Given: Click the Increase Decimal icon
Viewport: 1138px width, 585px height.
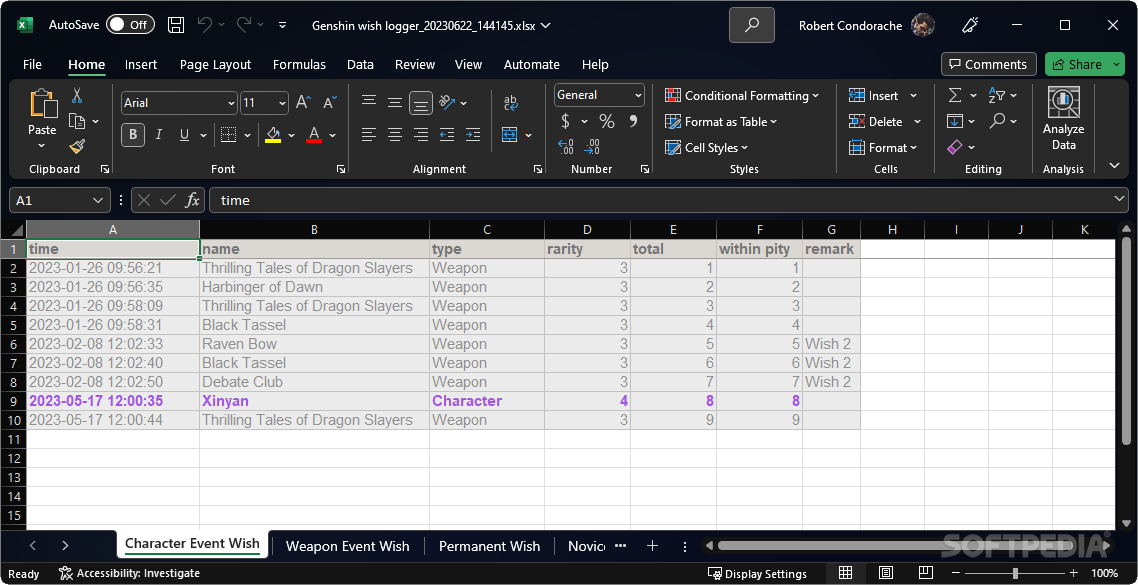Looking at the screenshot, I should pyautogui.click(x=566, y=147).
